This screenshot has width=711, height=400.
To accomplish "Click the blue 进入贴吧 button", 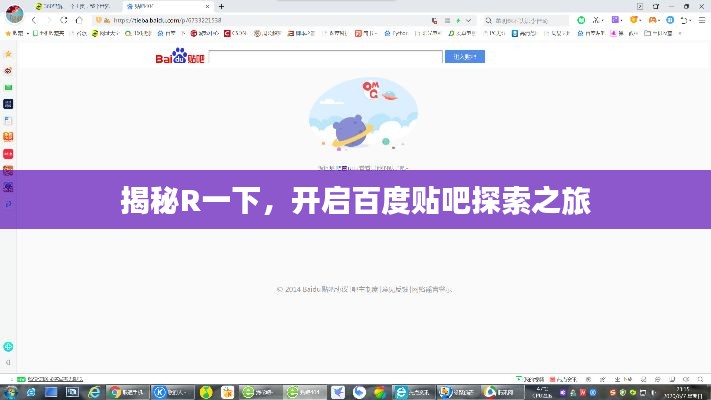I will pyautogui.click(x=465, y=56).
